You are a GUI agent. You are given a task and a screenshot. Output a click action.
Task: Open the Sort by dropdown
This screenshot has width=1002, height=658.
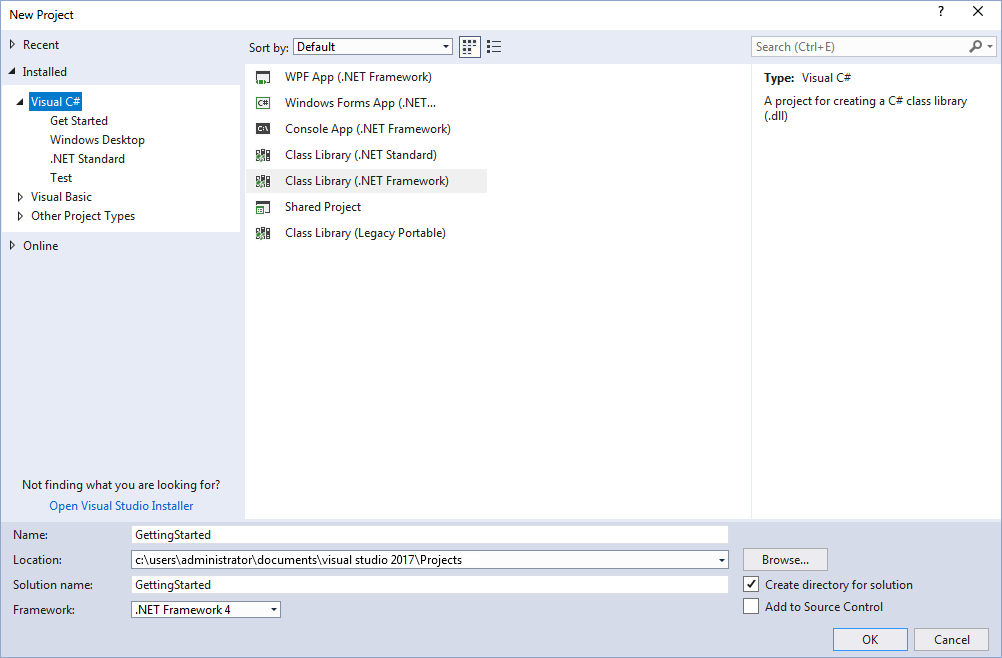373,47
